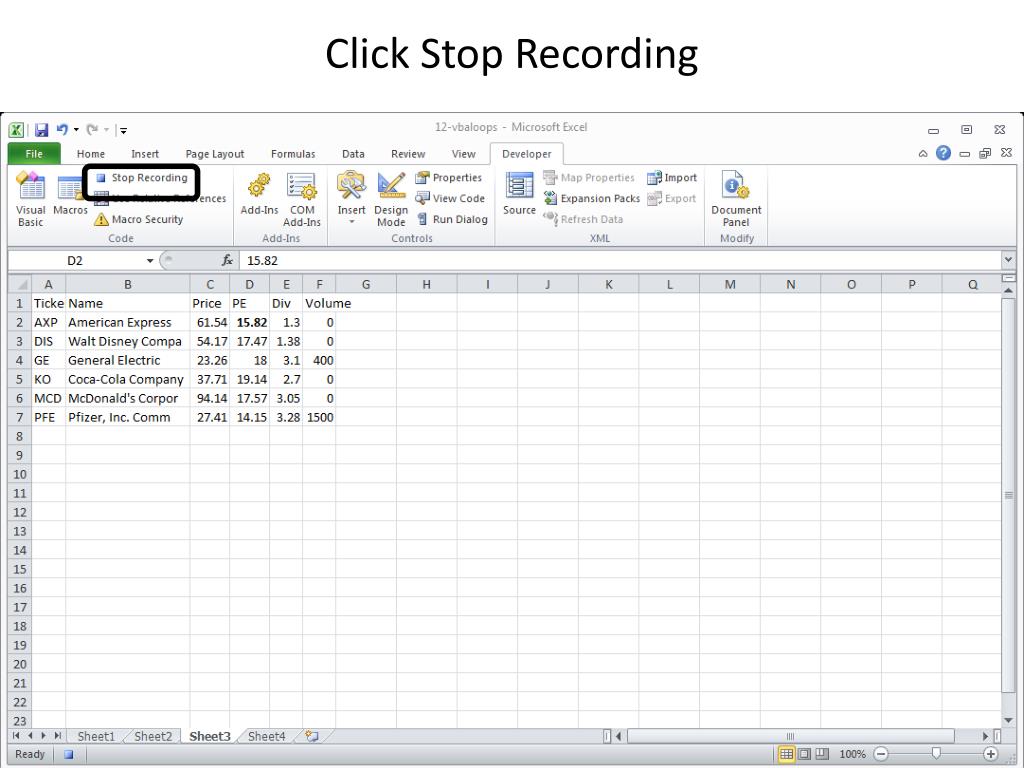Screen dimensions: 1024x768
Task: Click the zoom in plus button
Action: coord(991,754)
